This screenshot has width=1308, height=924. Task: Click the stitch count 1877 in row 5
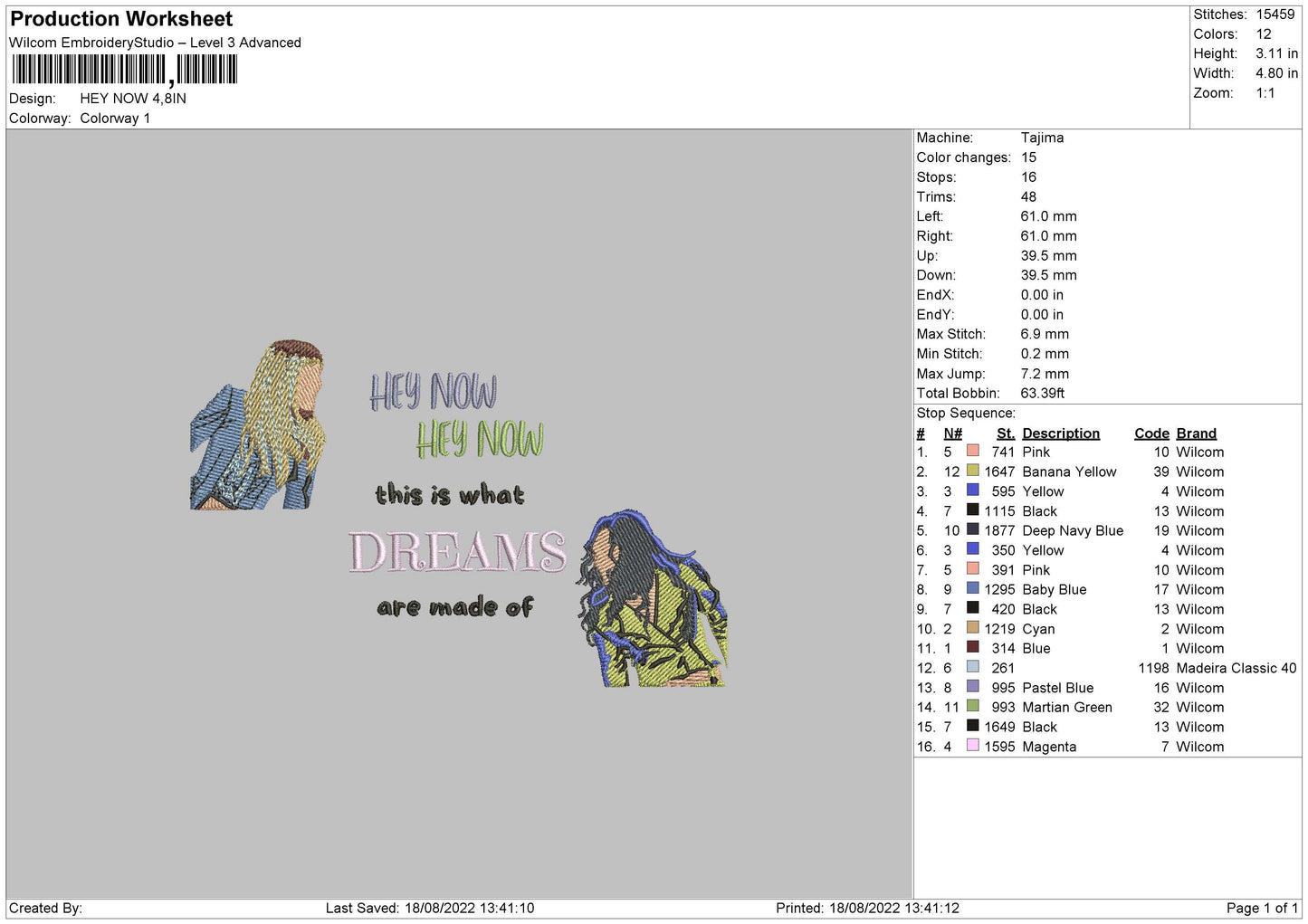tap(999, 530)
